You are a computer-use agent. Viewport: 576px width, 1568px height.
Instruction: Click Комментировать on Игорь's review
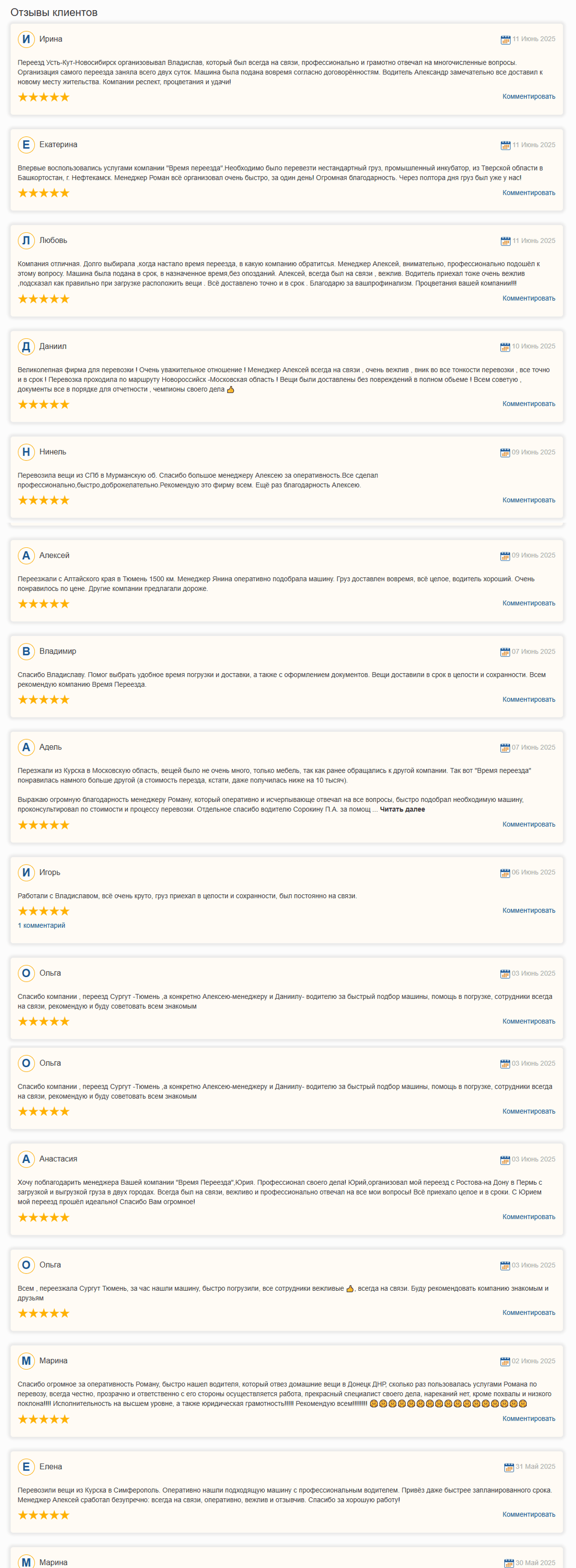pyautogui.click(x=529, y=911)
